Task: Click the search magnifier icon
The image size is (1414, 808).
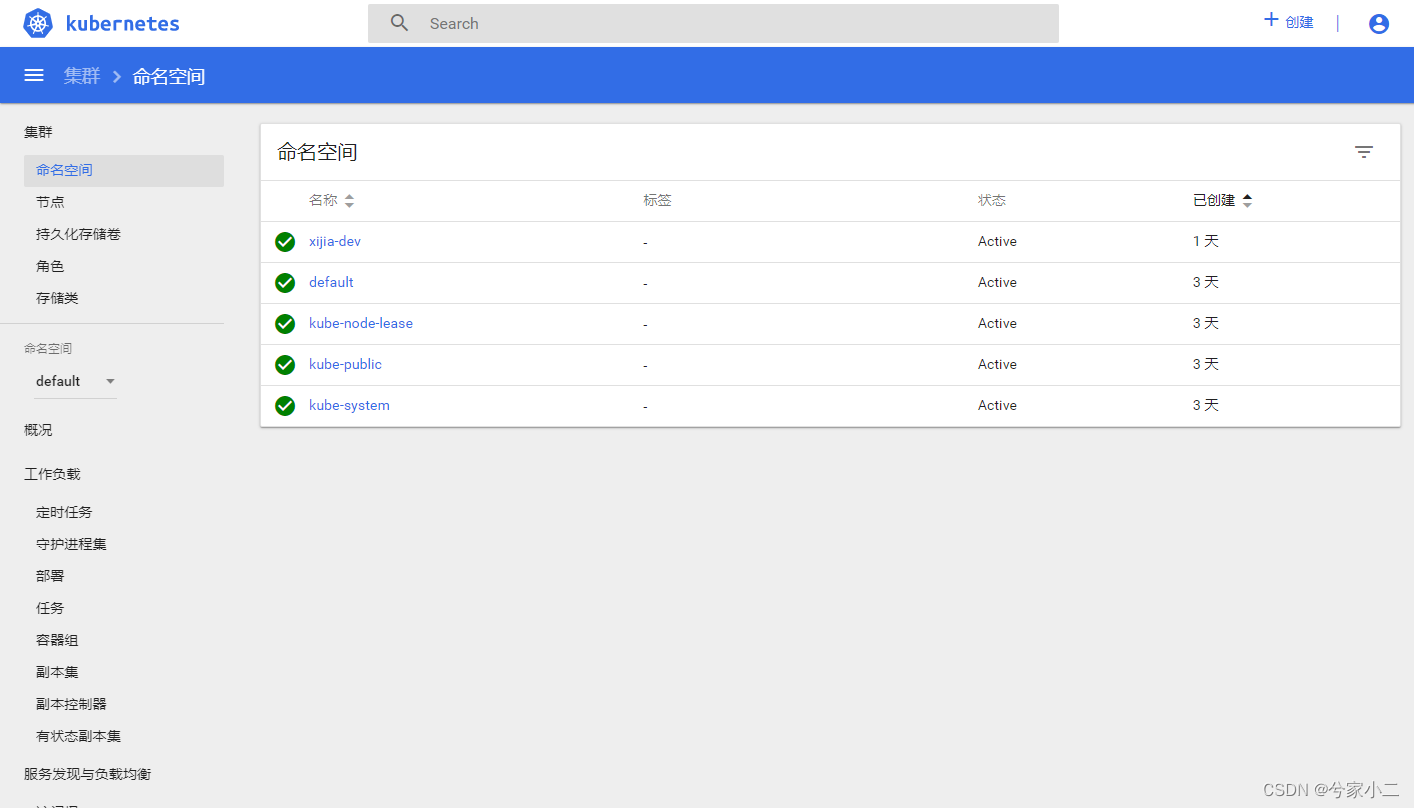Action: 398,22
